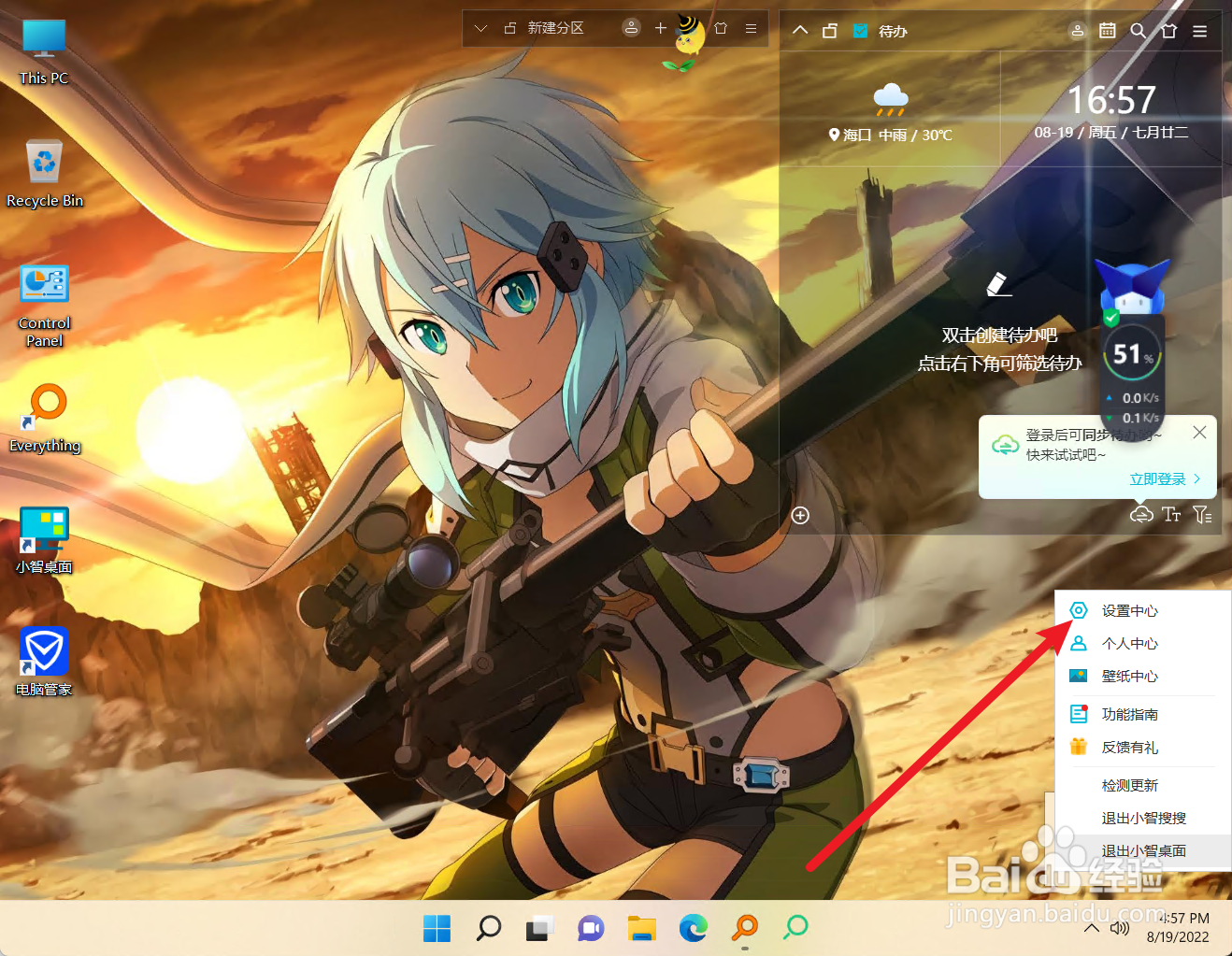Collapse the 新建分区 partition chevron
This screenshot has width=1232, height=956.
click(480, 28)
